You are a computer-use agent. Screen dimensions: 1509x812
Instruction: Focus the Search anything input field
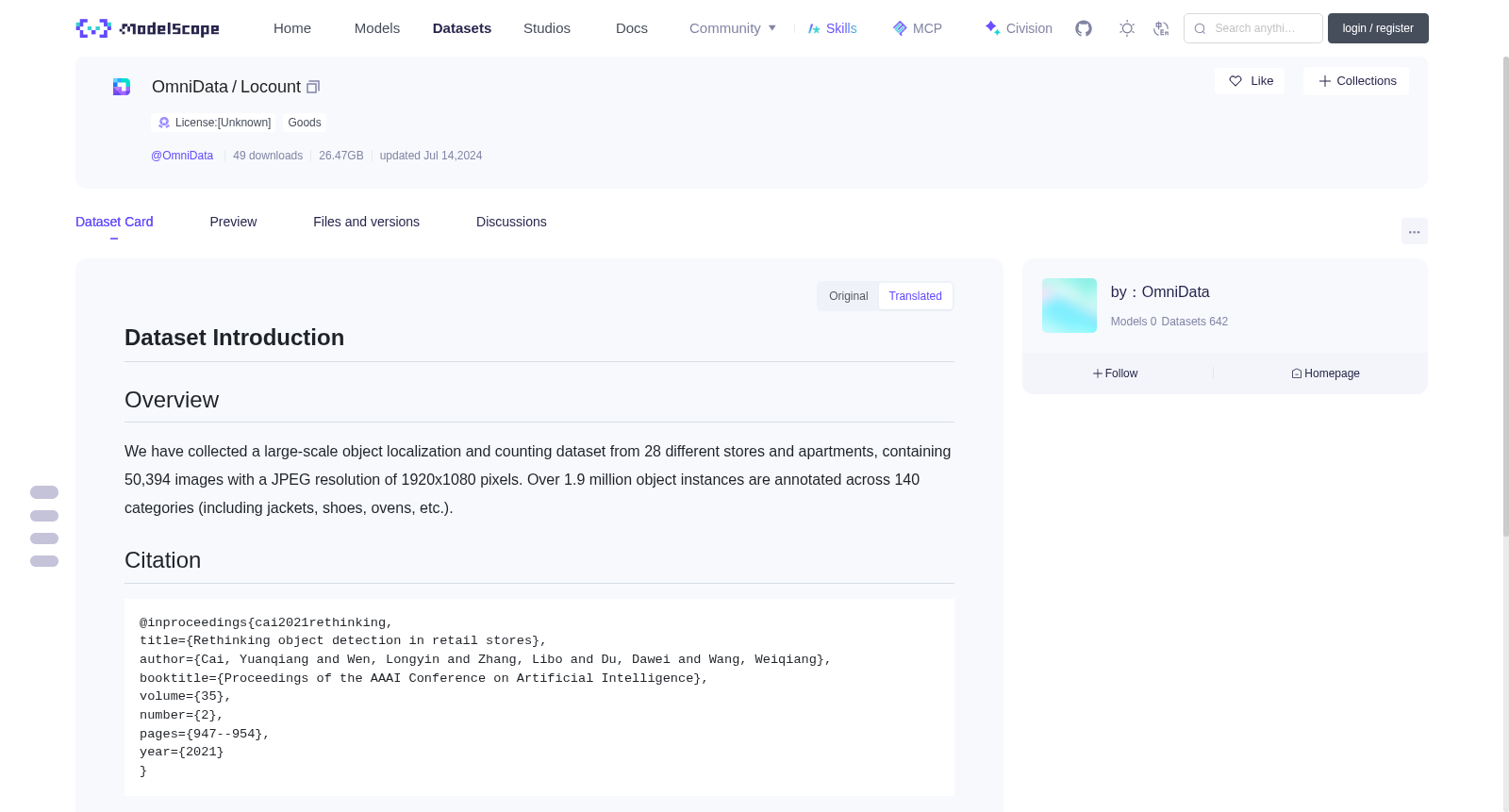pyautogui.click(x=1253, y=28)
